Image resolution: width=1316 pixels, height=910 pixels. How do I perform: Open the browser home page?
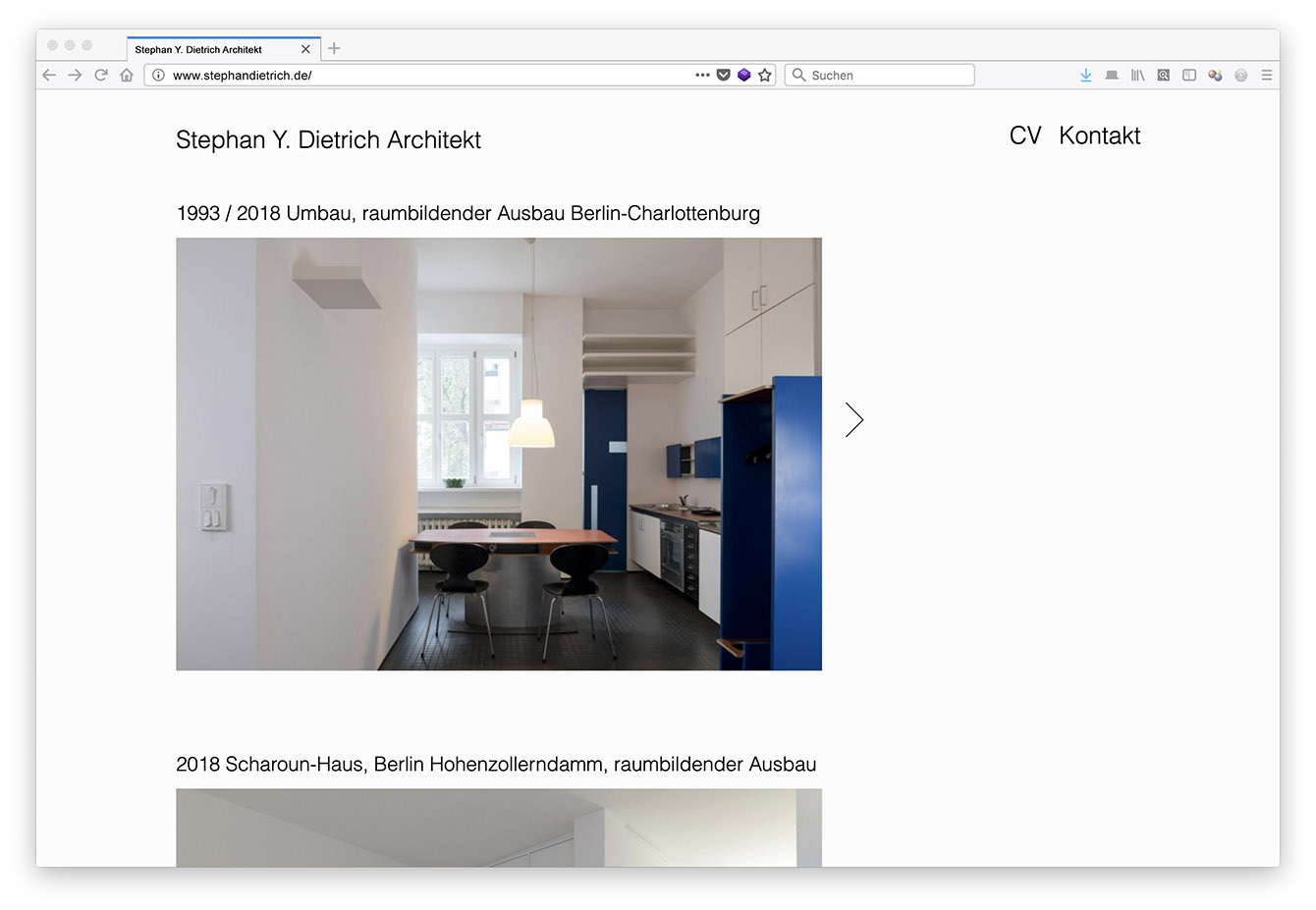pos(126,75)
